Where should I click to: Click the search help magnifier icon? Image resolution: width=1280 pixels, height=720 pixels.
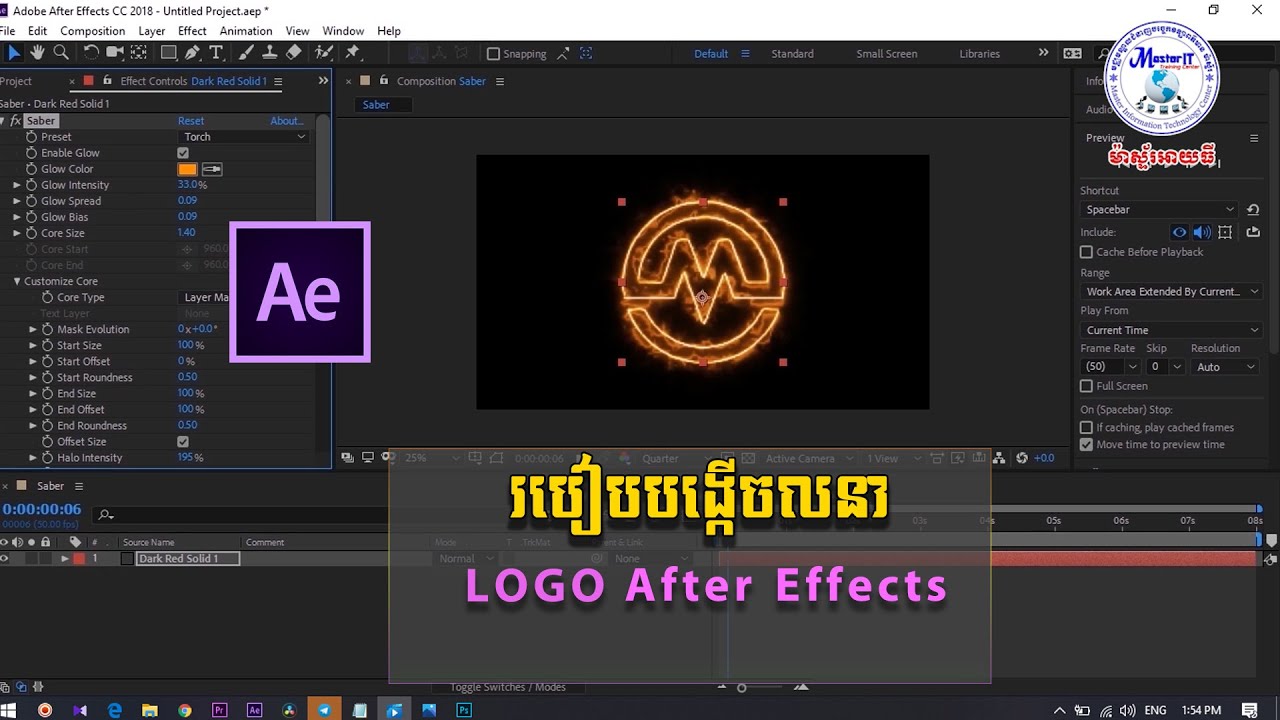(x=1104, y=54)
